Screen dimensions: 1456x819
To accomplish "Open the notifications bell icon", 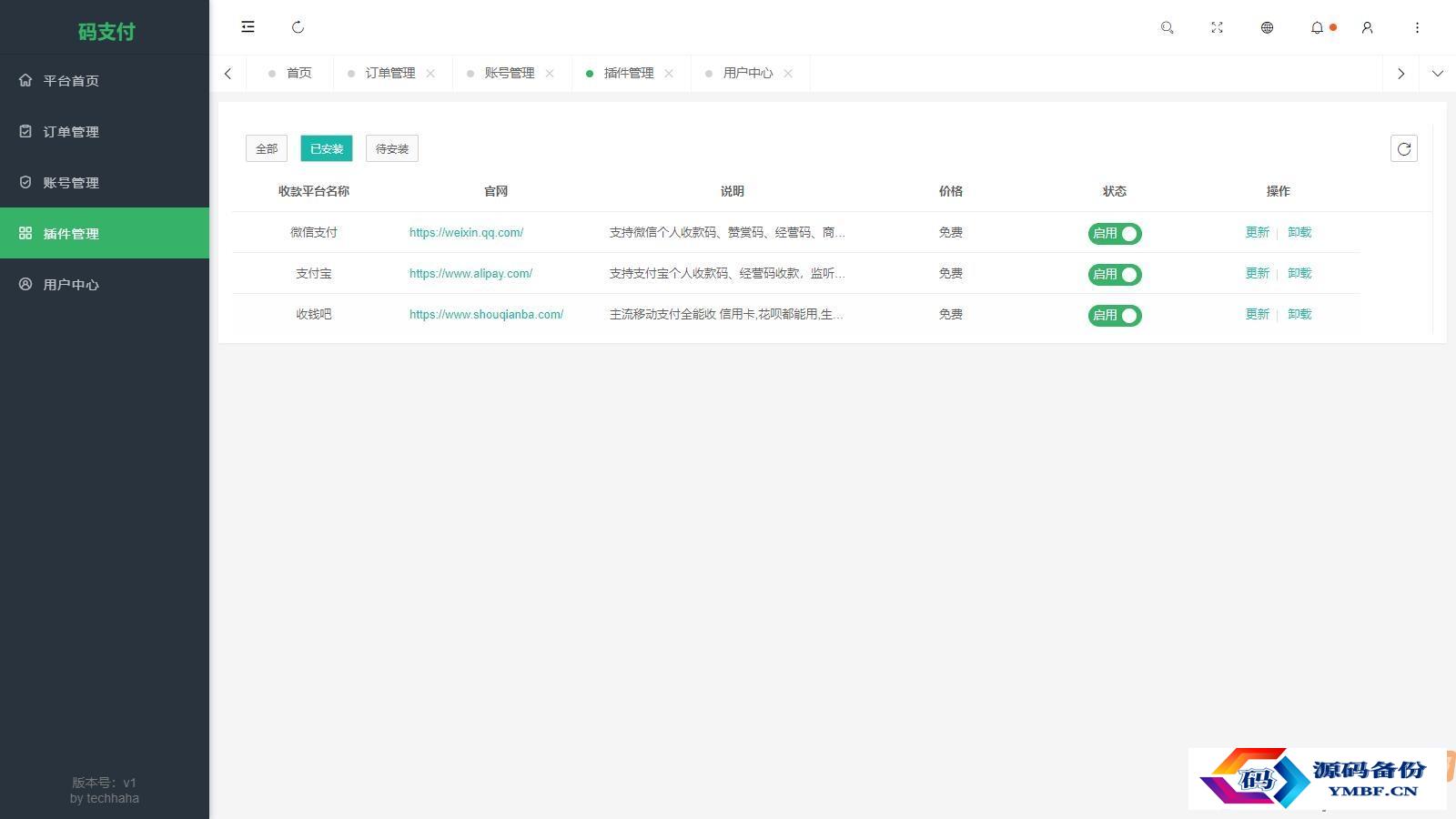I will tap(1317, 27).
